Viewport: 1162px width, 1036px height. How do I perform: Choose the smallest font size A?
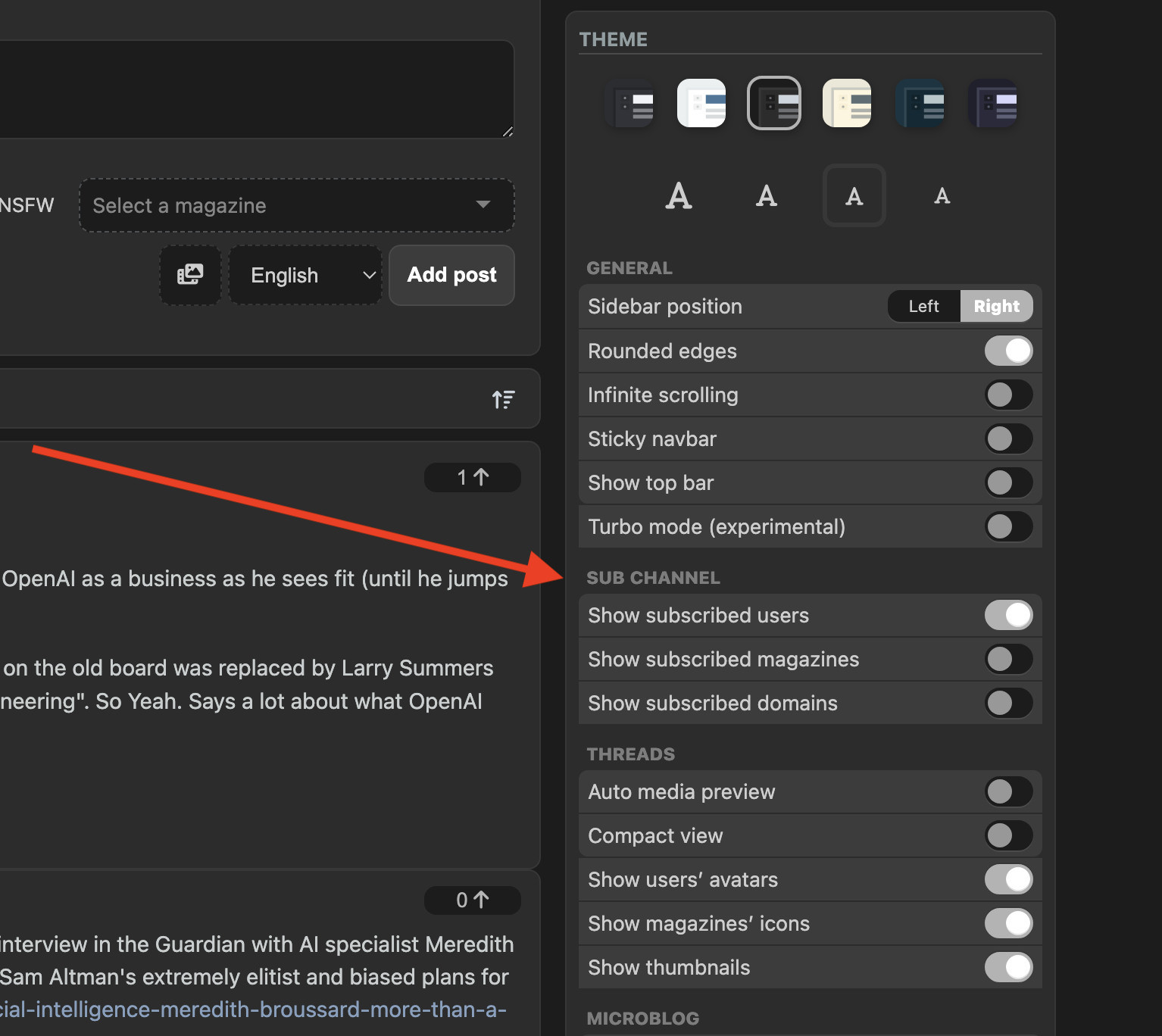coord(942,196)
